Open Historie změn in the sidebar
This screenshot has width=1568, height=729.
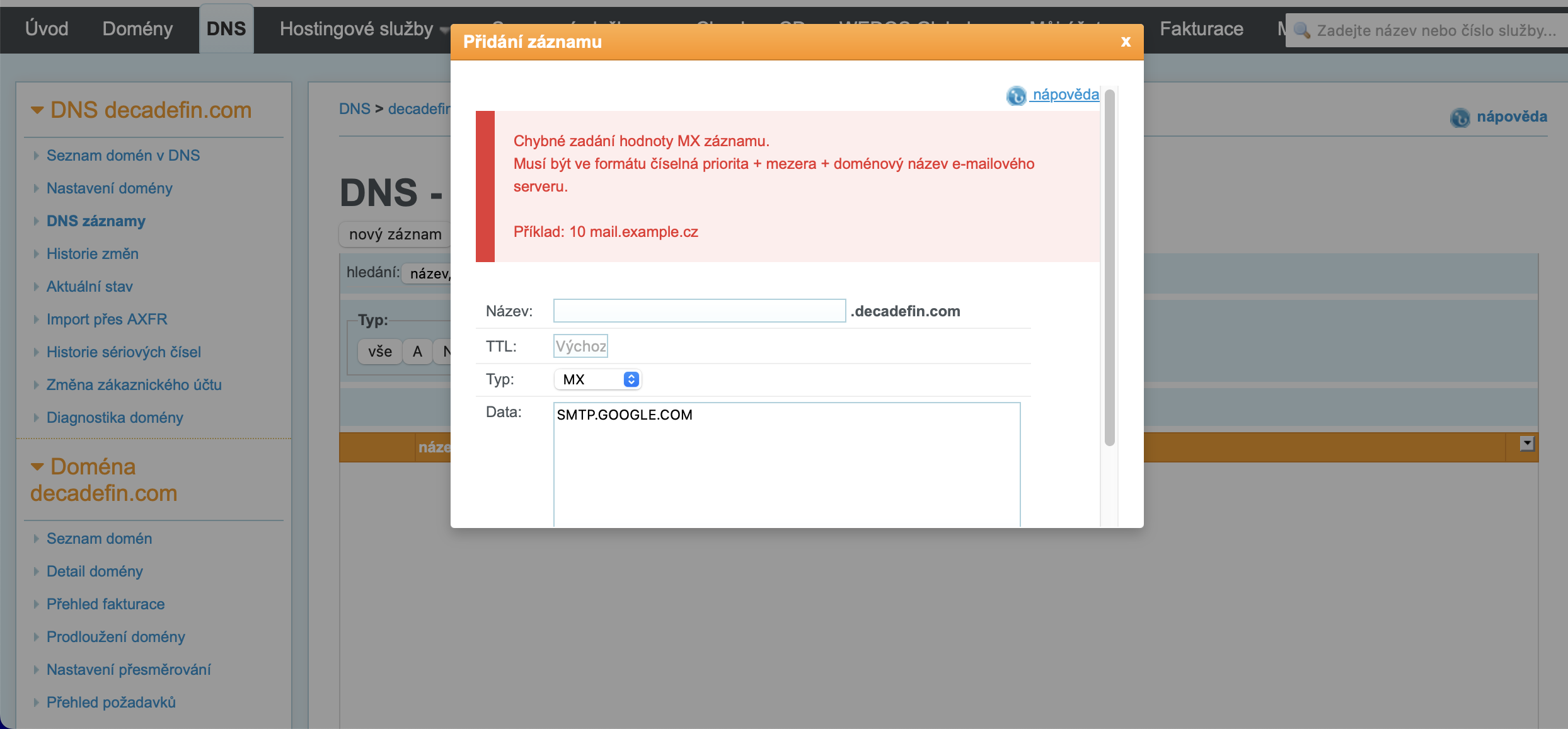93,254
